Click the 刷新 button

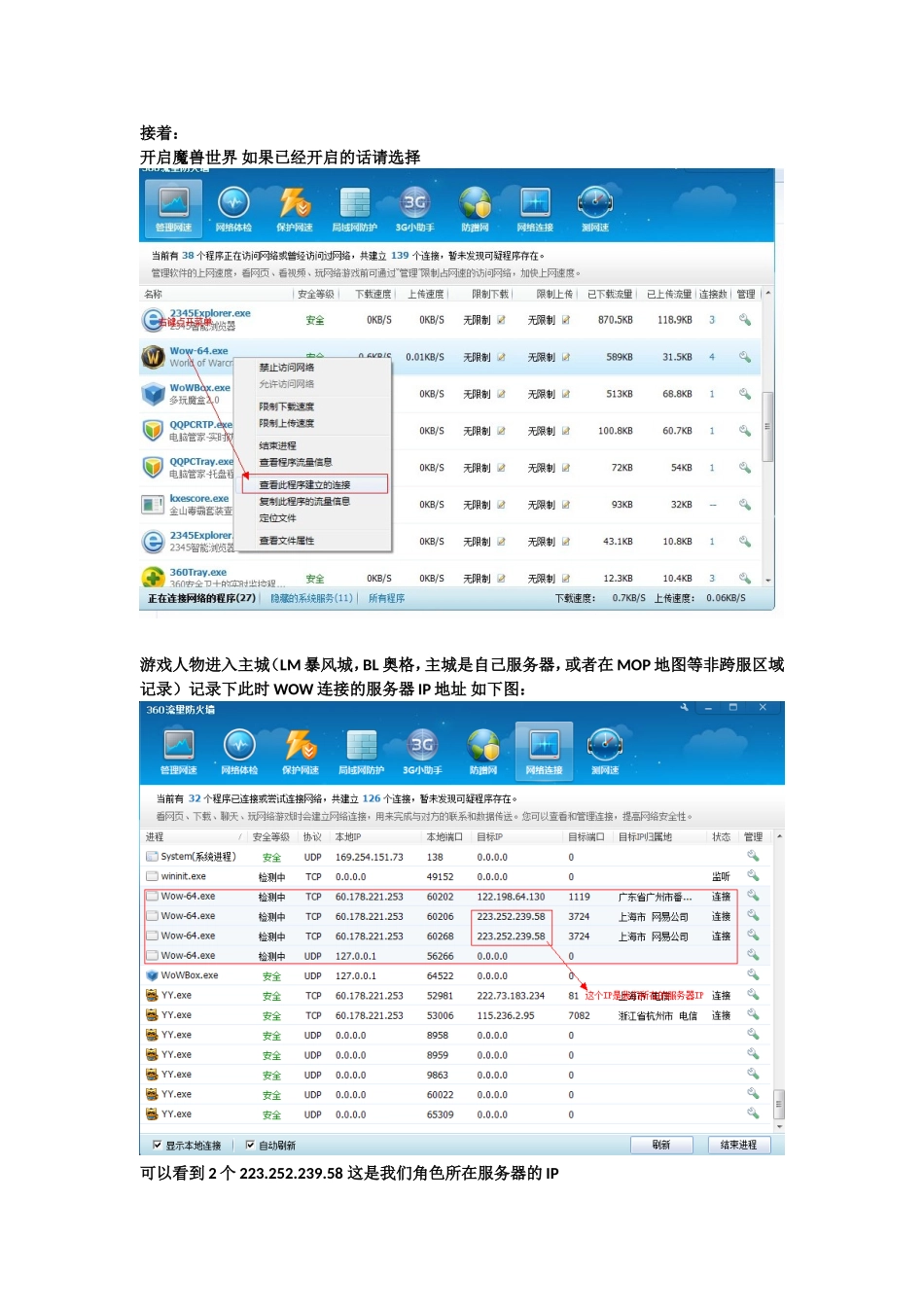(661, 1145)
